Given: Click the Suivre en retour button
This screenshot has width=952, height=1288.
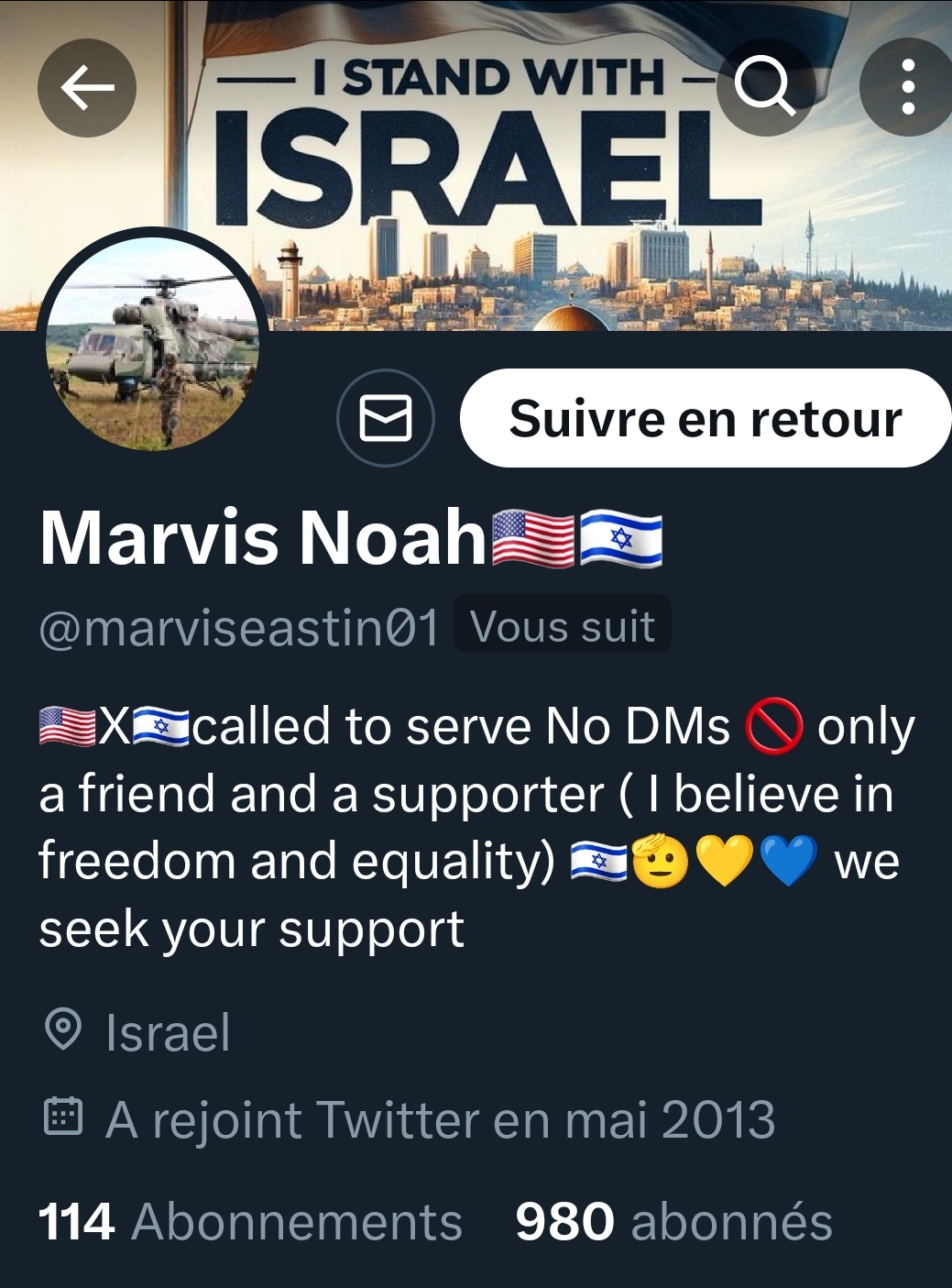Looking at the screenshot, I should (x=706, y=418).
